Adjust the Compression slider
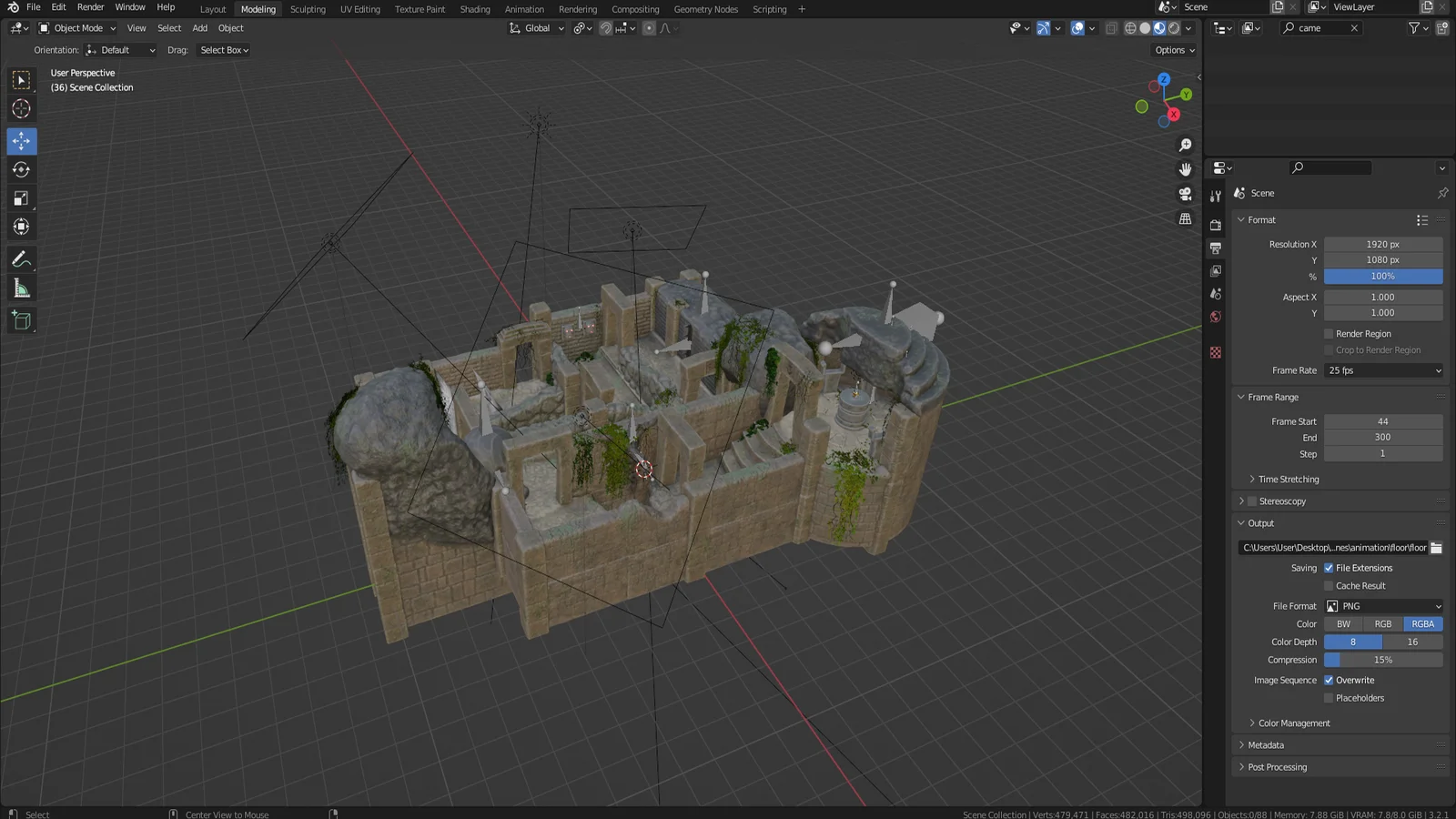The width and height of the screenshot is (1456, 819). click(x=1383, y=660)
